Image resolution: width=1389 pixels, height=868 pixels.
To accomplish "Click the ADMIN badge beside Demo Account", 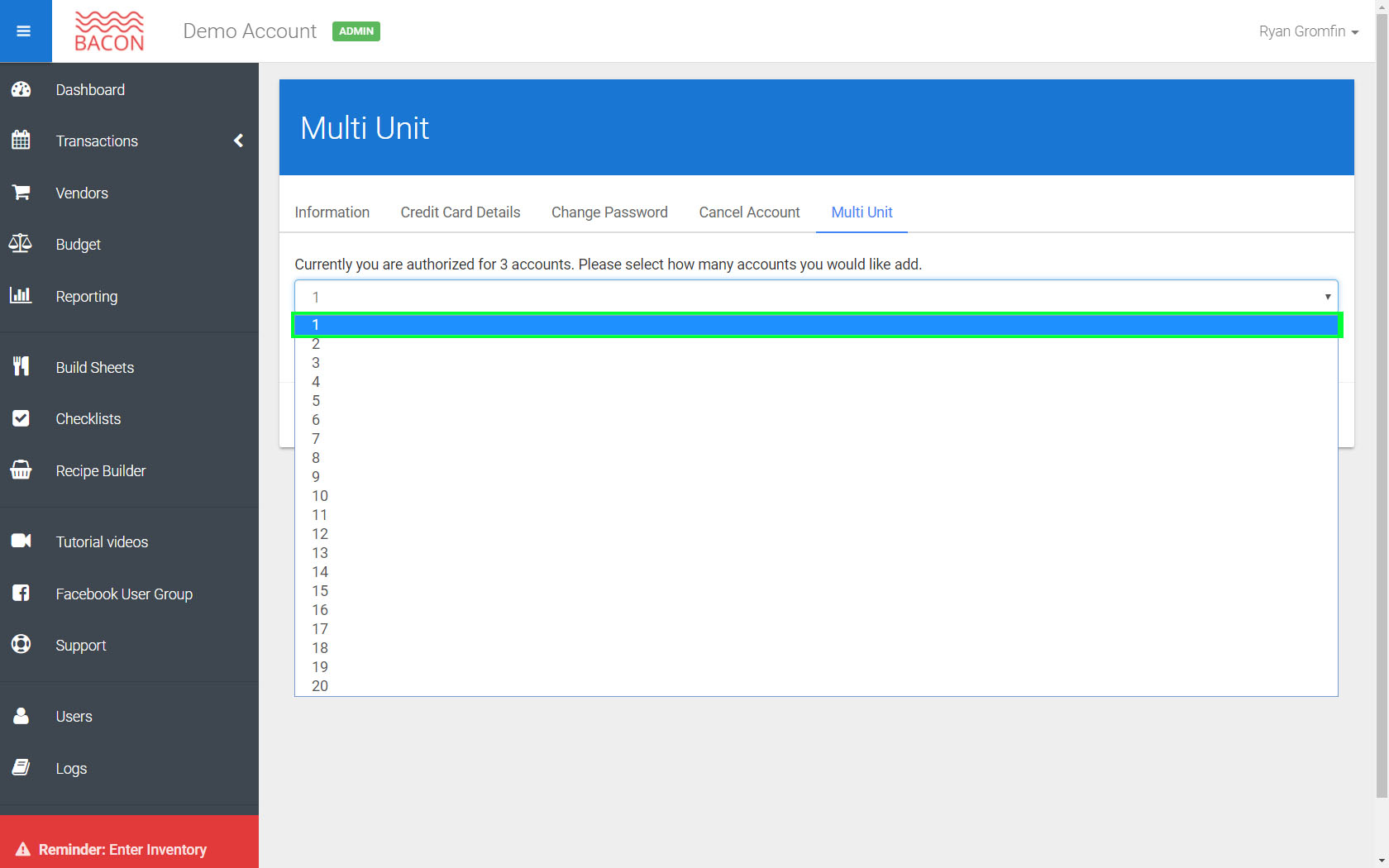I will [356, 31].
